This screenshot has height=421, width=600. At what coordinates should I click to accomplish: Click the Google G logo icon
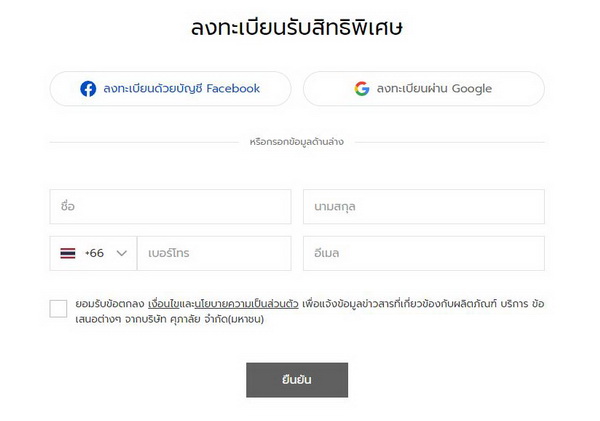click(x=362, y=89)
